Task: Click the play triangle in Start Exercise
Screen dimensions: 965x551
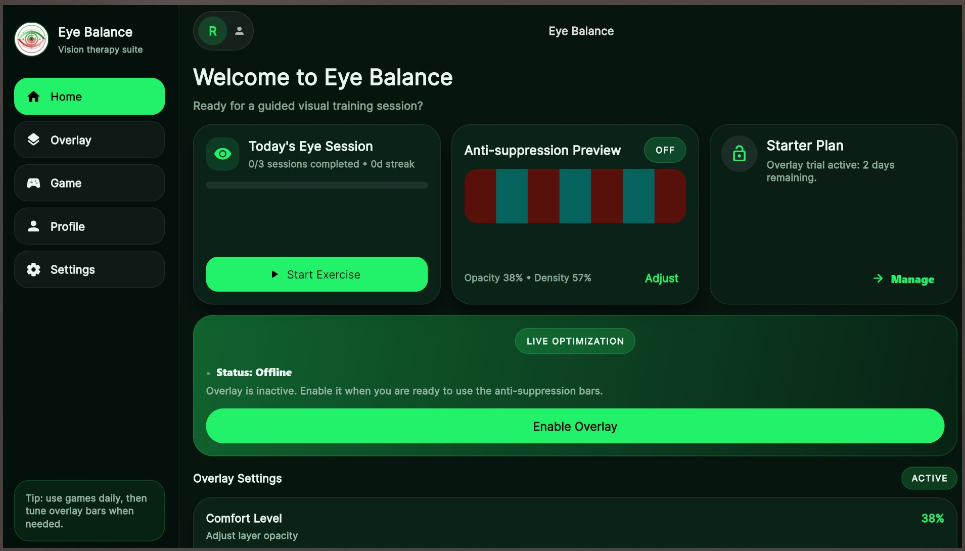Action: (x=275, y=275)
